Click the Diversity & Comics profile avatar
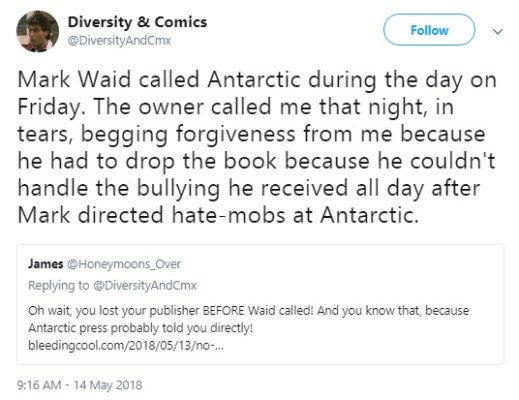Image resolution: width=519 pixels, height=400 pixels. (37, 31)
